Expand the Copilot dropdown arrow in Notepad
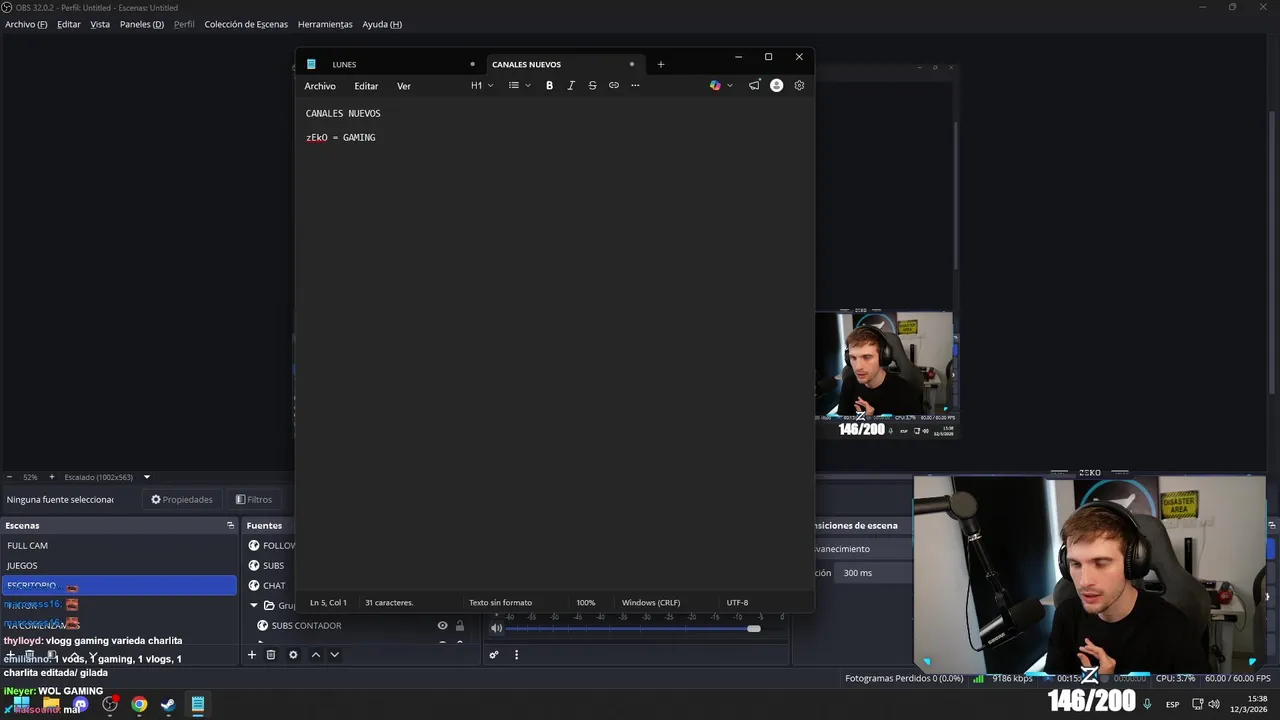This screenshot has width=1280, height=720. pyautogui.click(x=729, y=86)
